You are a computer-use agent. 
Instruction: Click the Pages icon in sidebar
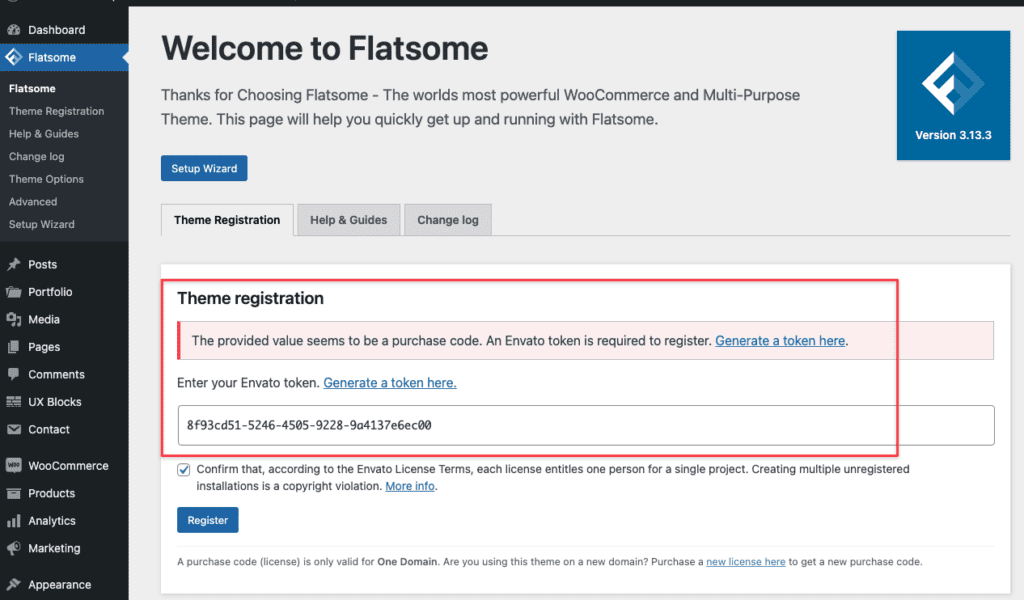[x=14, y=347]
